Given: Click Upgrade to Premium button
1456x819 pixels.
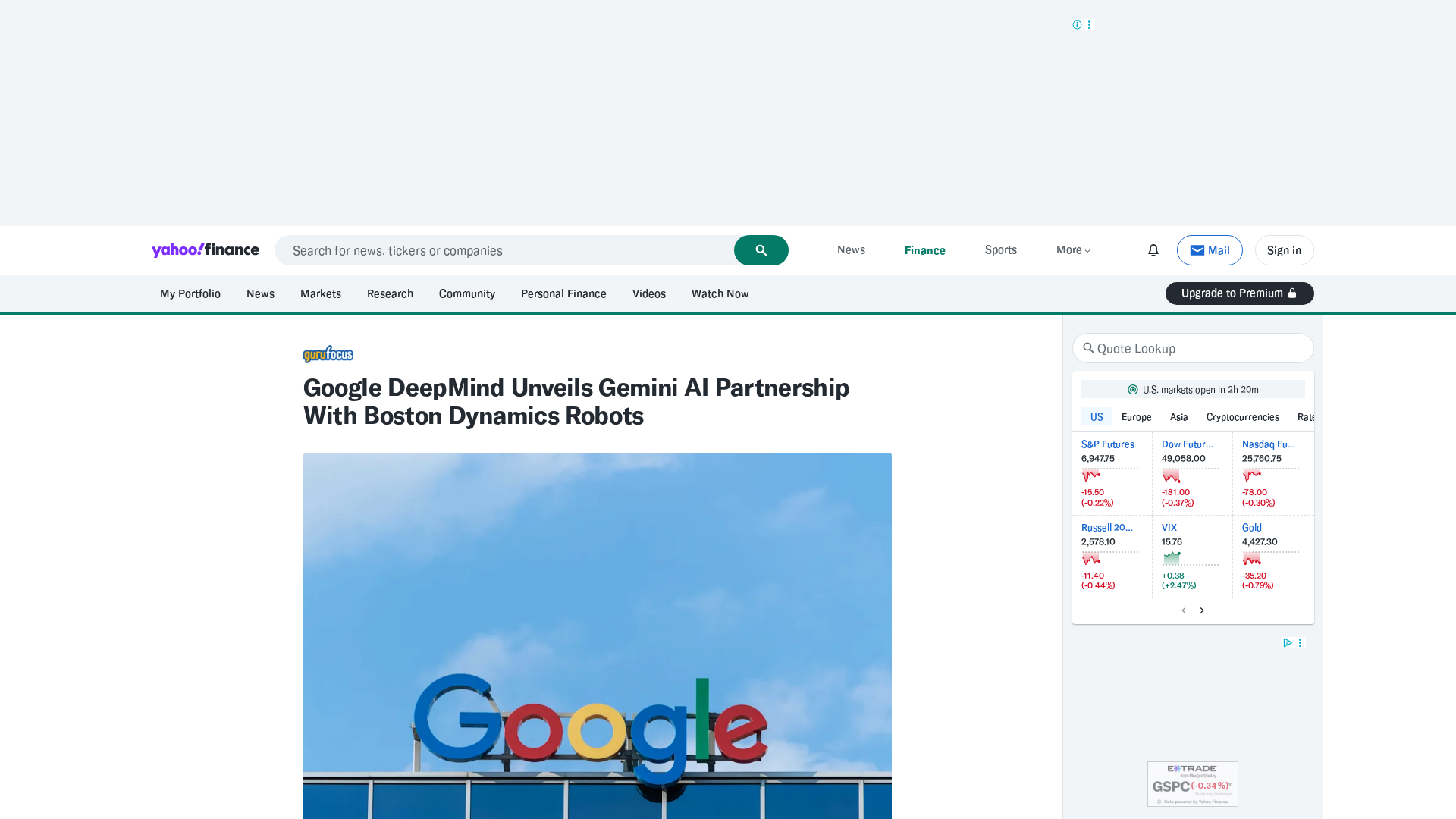Looking at the screenshot, I should [1239, 293].
